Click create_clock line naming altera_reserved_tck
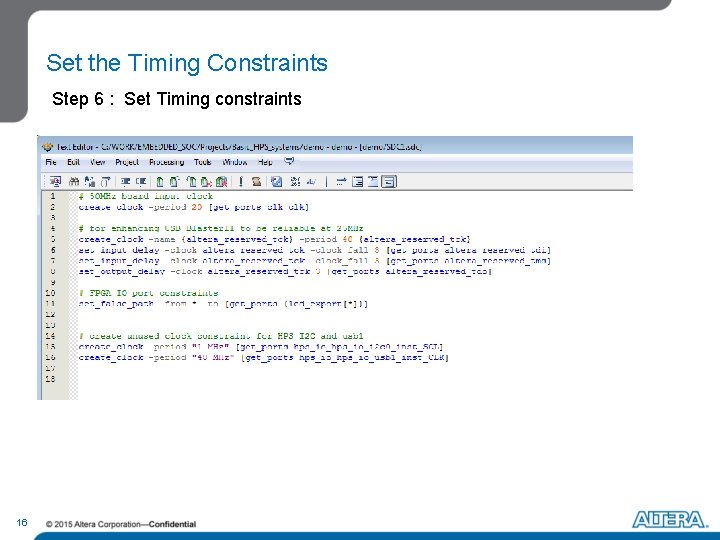 pos(275,239)
